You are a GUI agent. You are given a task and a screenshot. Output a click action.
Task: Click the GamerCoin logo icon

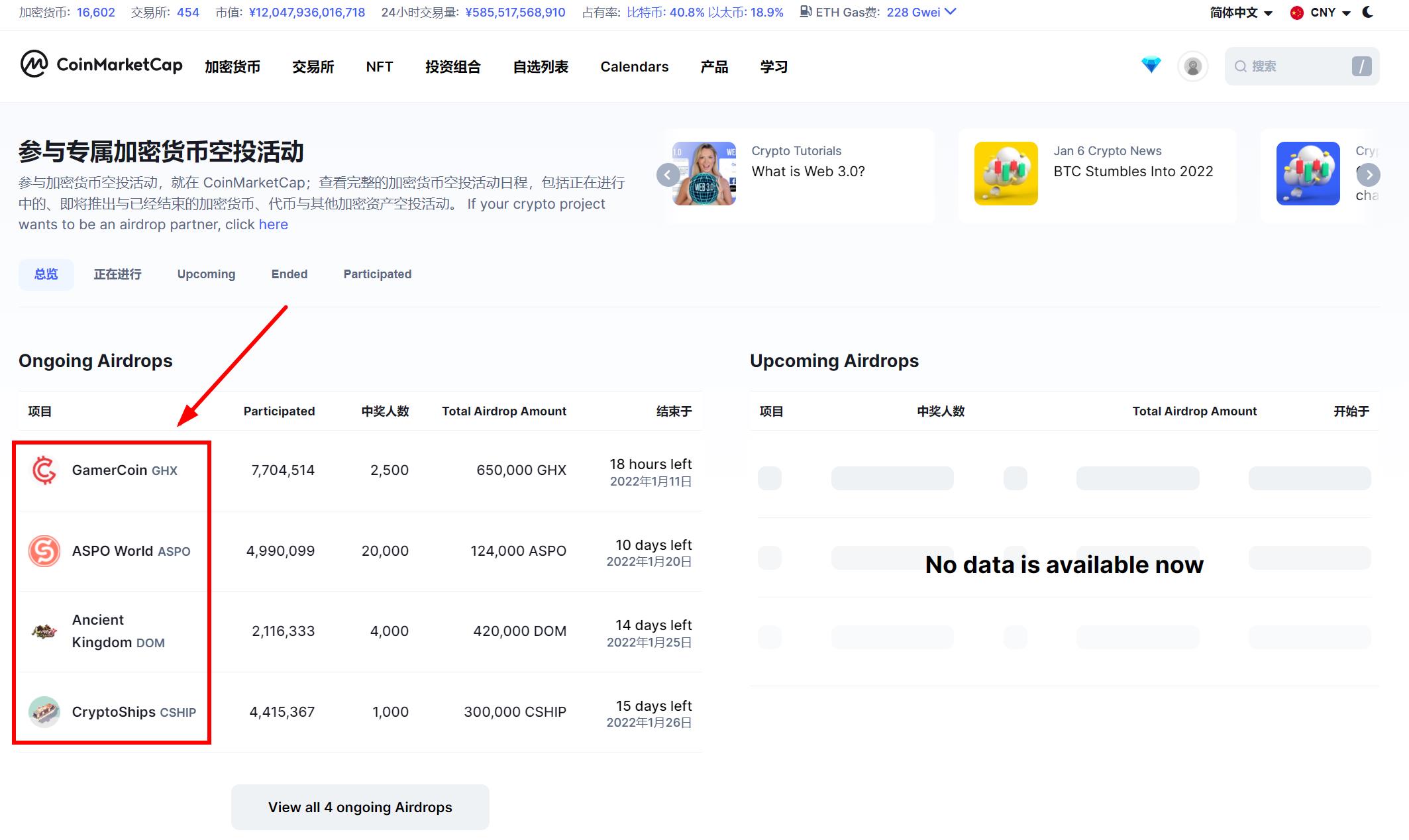point(44,470)
